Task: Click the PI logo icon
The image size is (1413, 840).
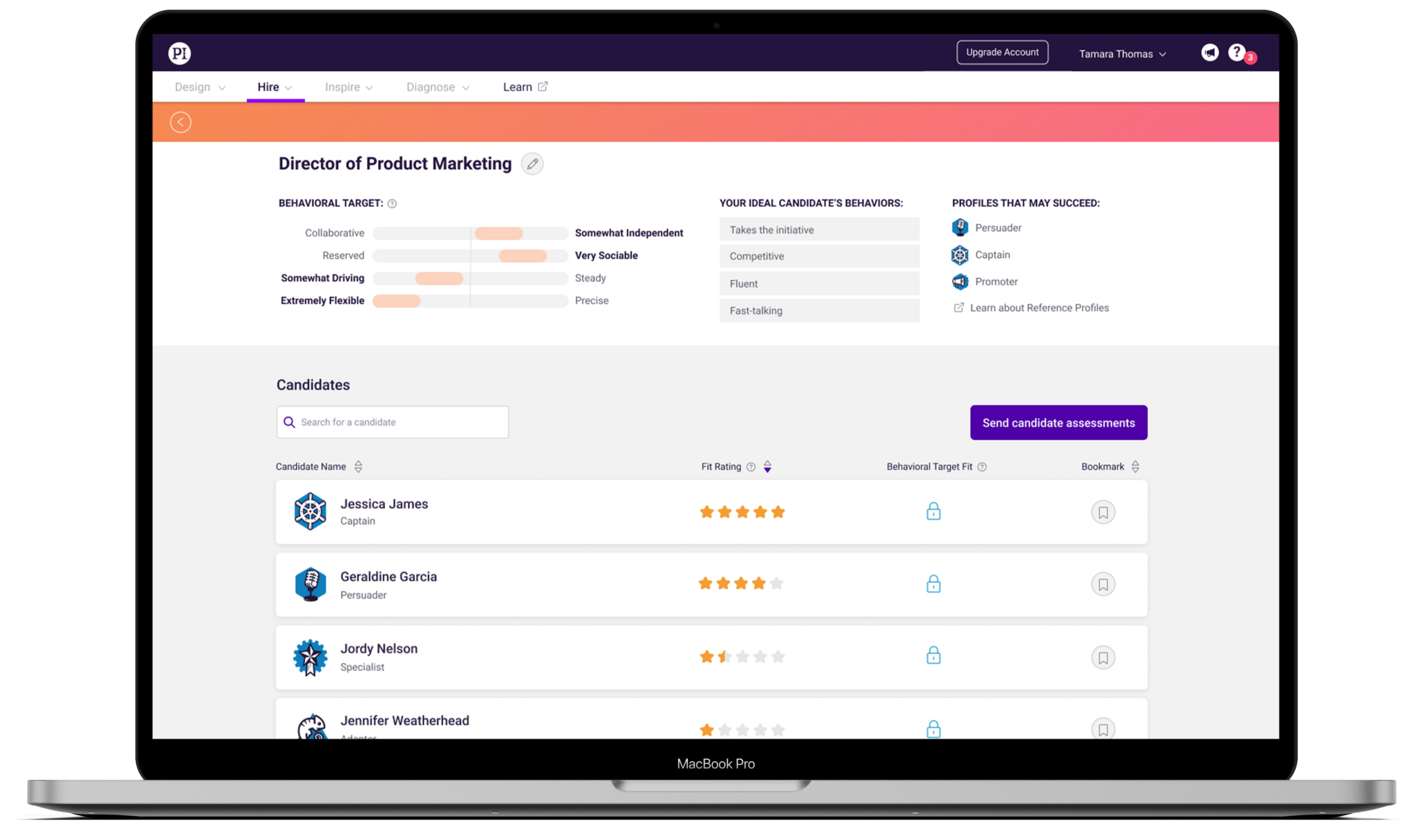Action: pyautogui.click(x=179, y=53)
